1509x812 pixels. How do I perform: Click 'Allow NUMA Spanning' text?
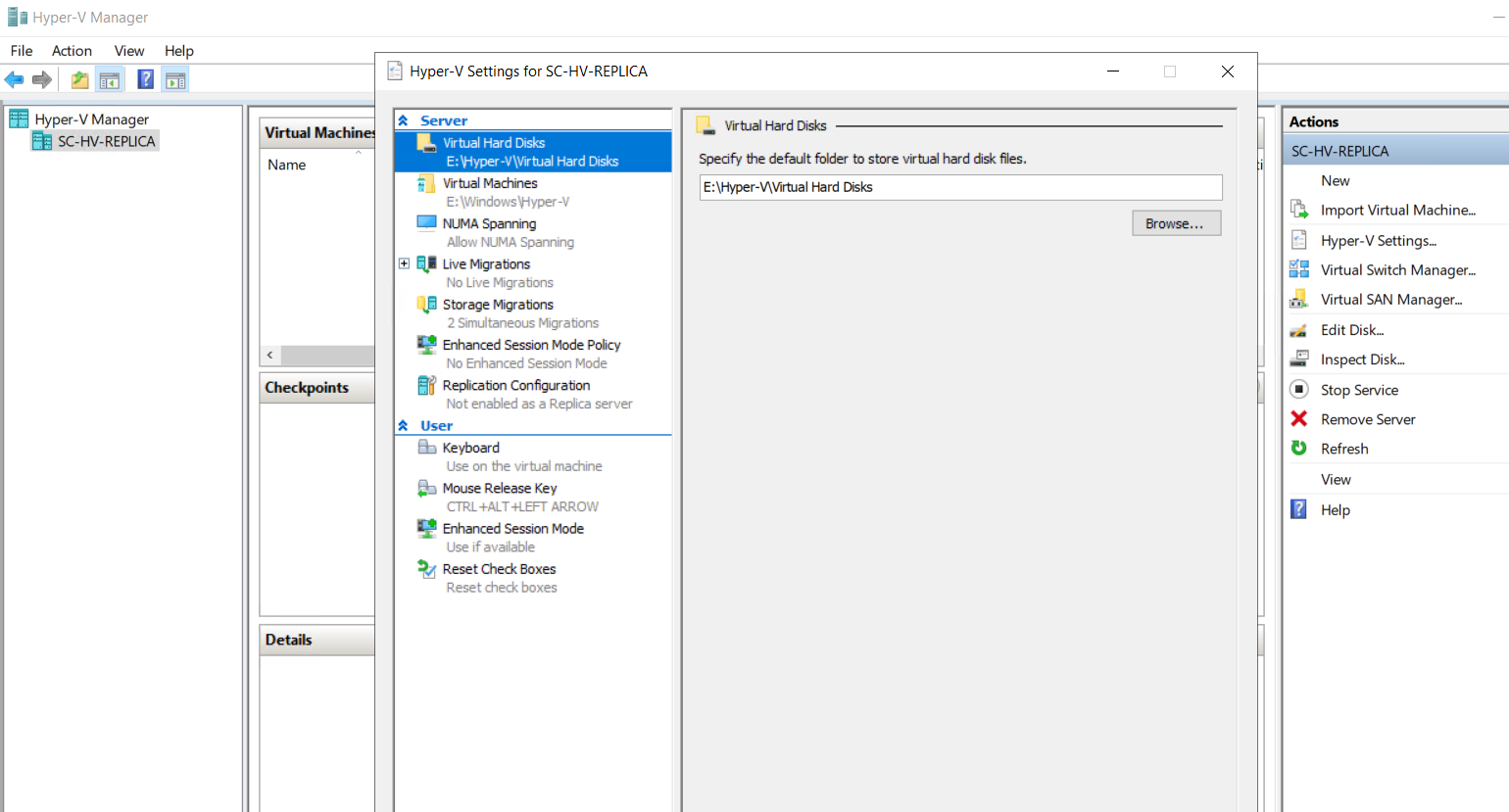[511, 242]
